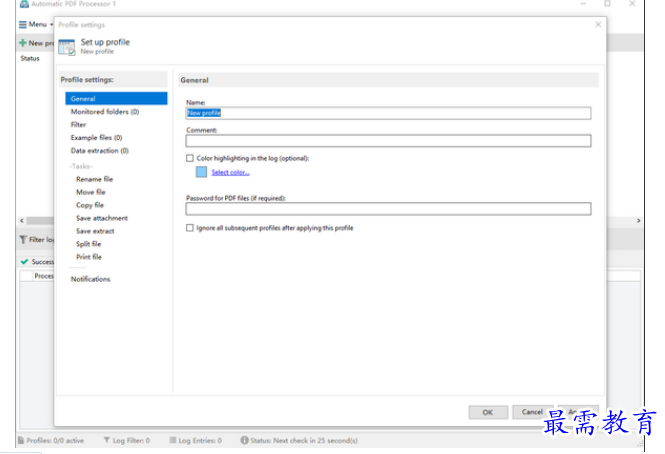
Task: Open the Menu dropdown in main window
Action: 36,25
